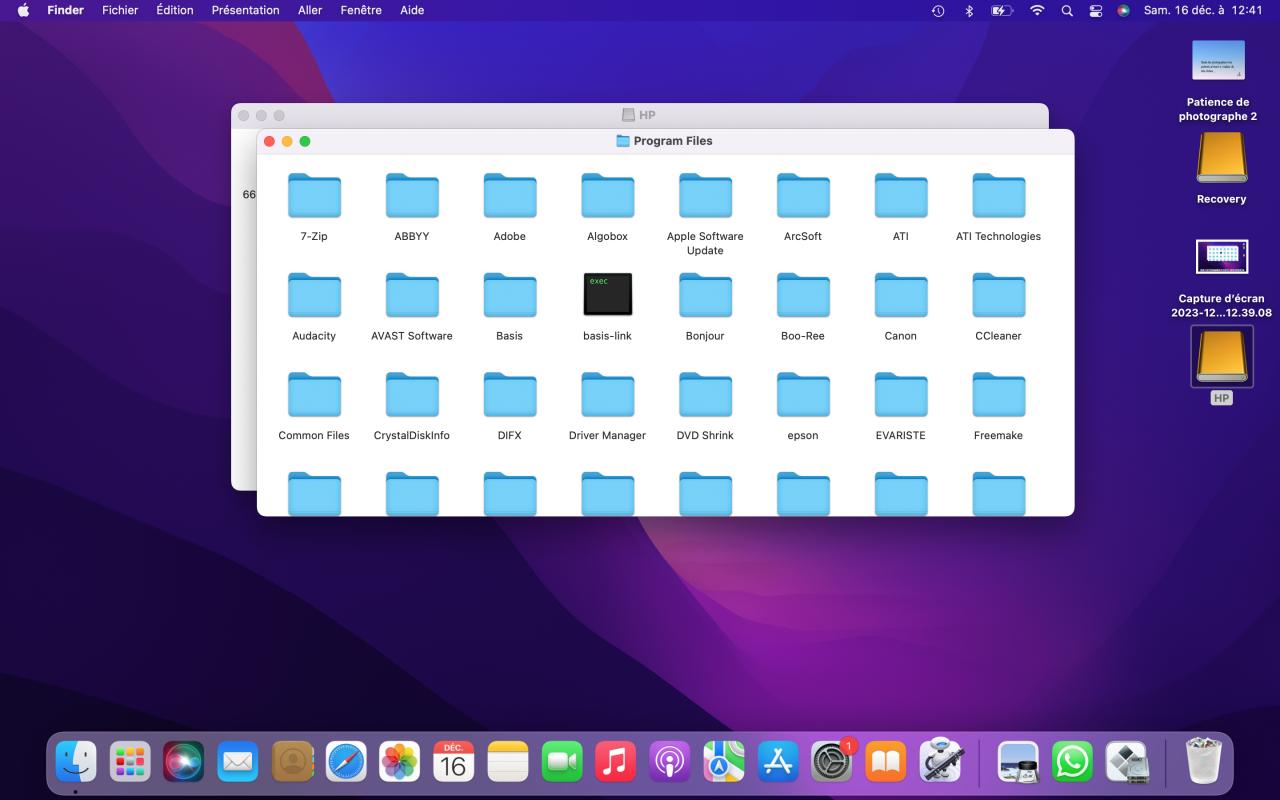Select the ATI folder icon

pos(901,196)
